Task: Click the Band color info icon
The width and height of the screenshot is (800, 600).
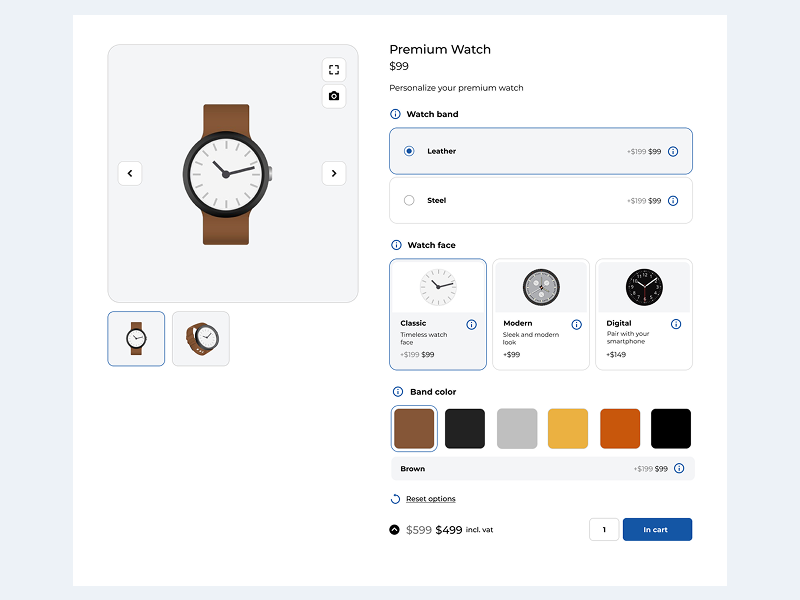Action: [399, 391]
